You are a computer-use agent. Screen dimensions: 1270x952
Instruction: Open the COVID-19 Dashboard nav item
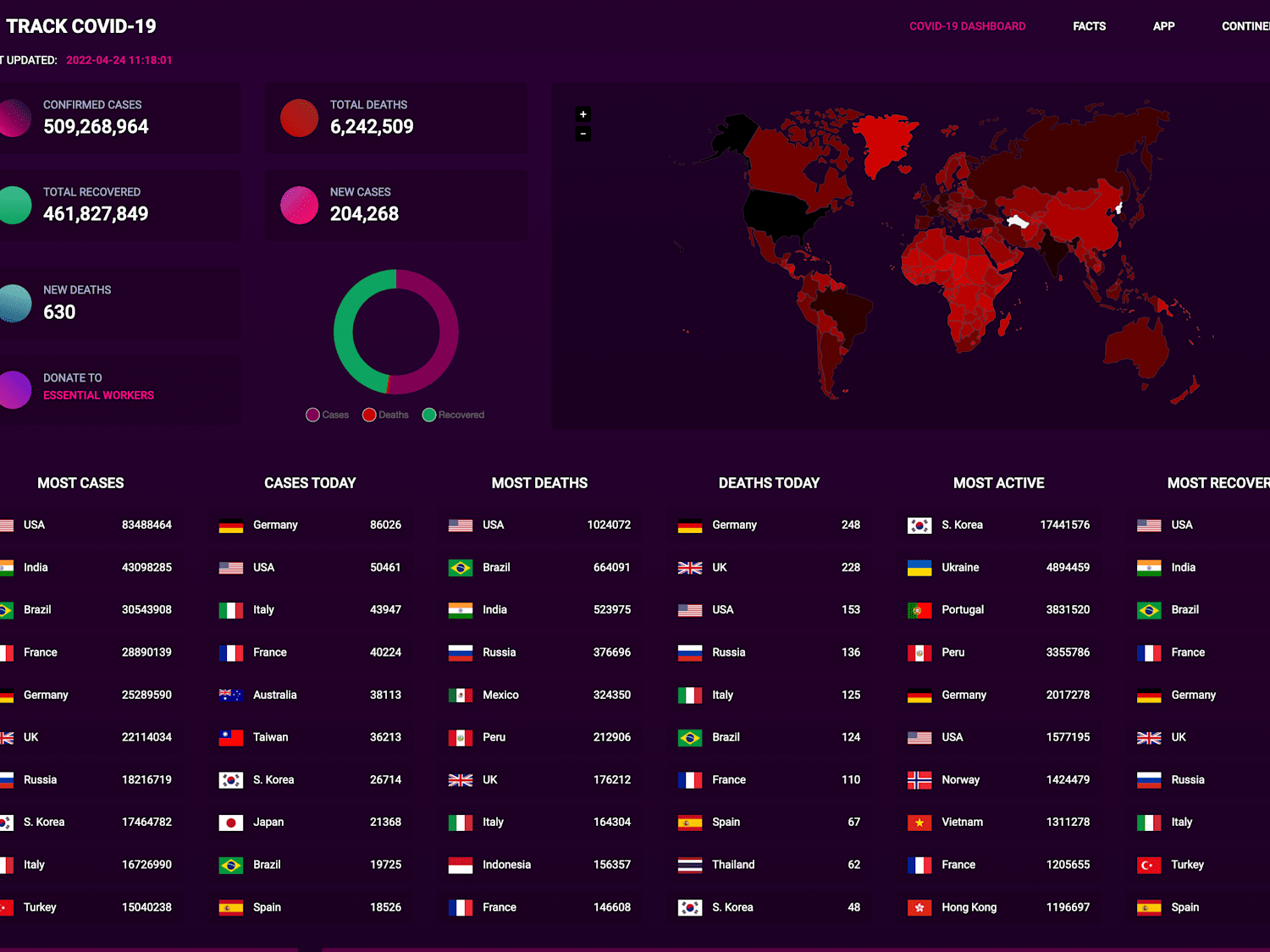pos(967,26)
